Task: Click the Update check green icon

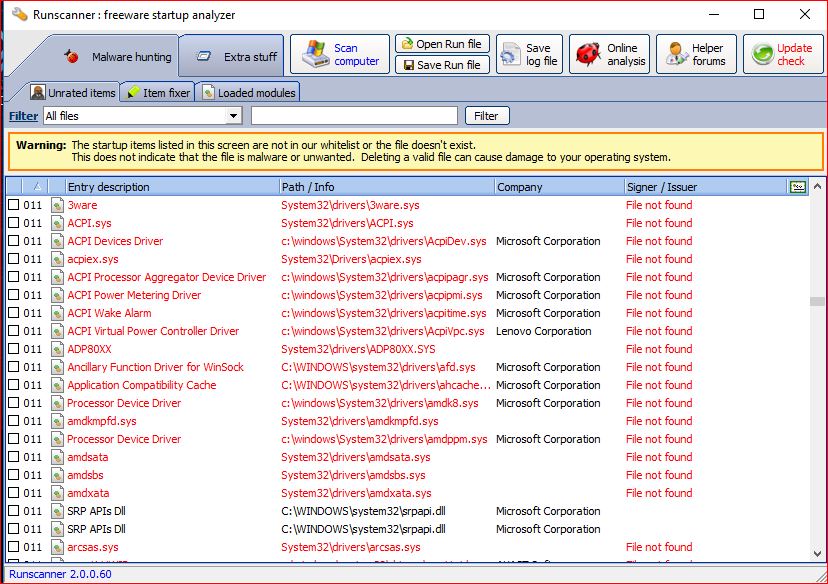Action: click(x=762, y=54)
